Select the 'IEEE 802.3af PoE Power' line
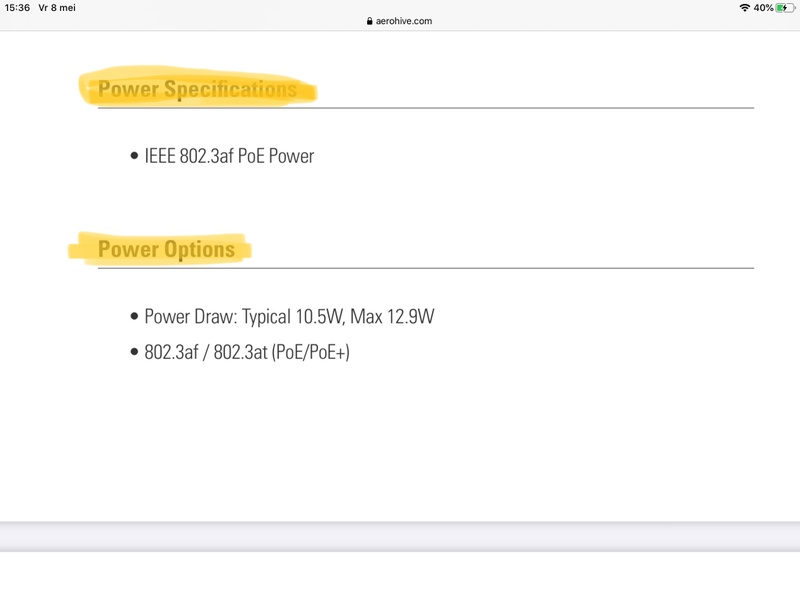Screen dimensions: 800x600 click(x=229, y=156)
